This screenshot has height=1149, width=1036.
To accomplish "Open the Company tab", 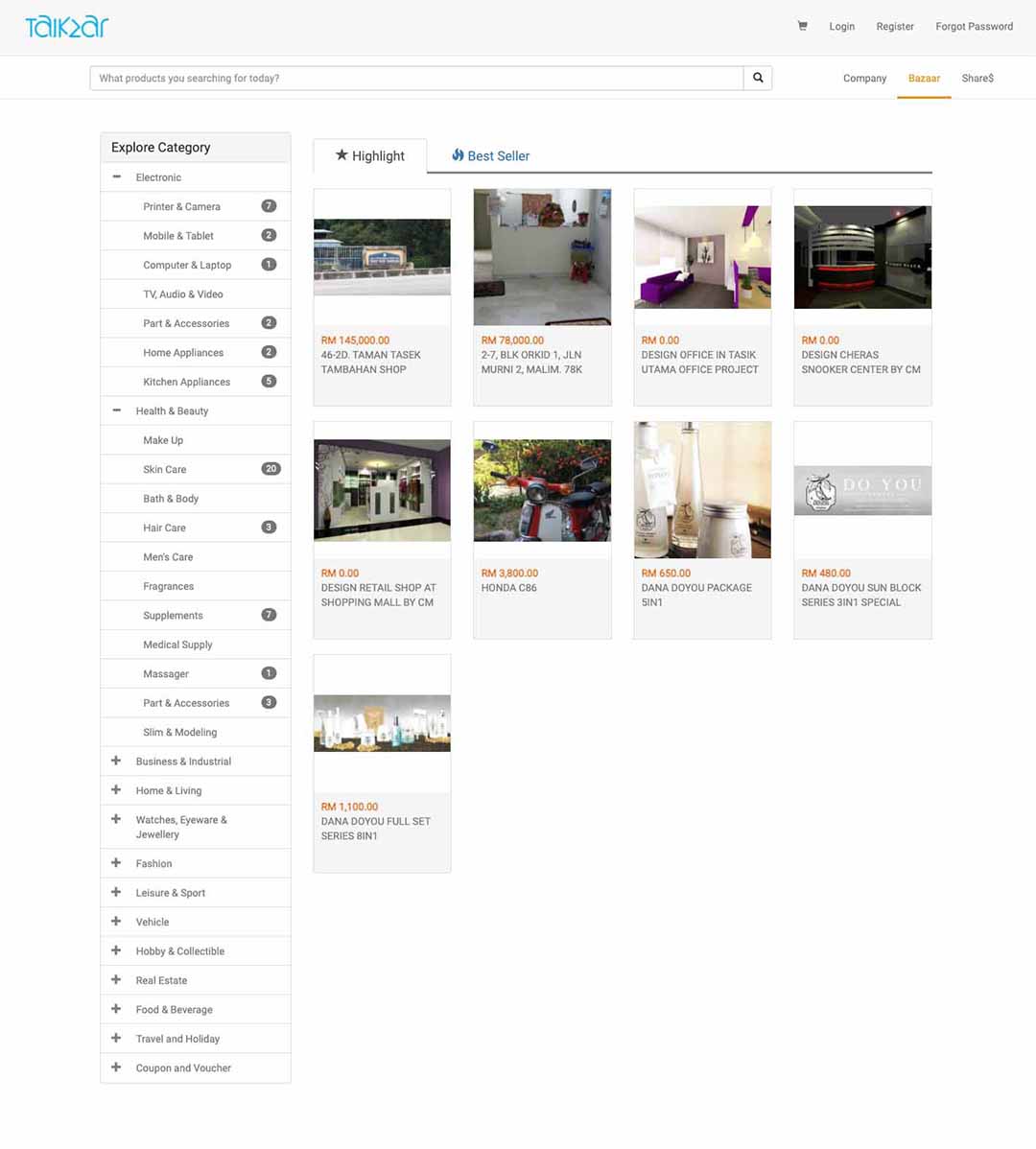I will (864, 78).
